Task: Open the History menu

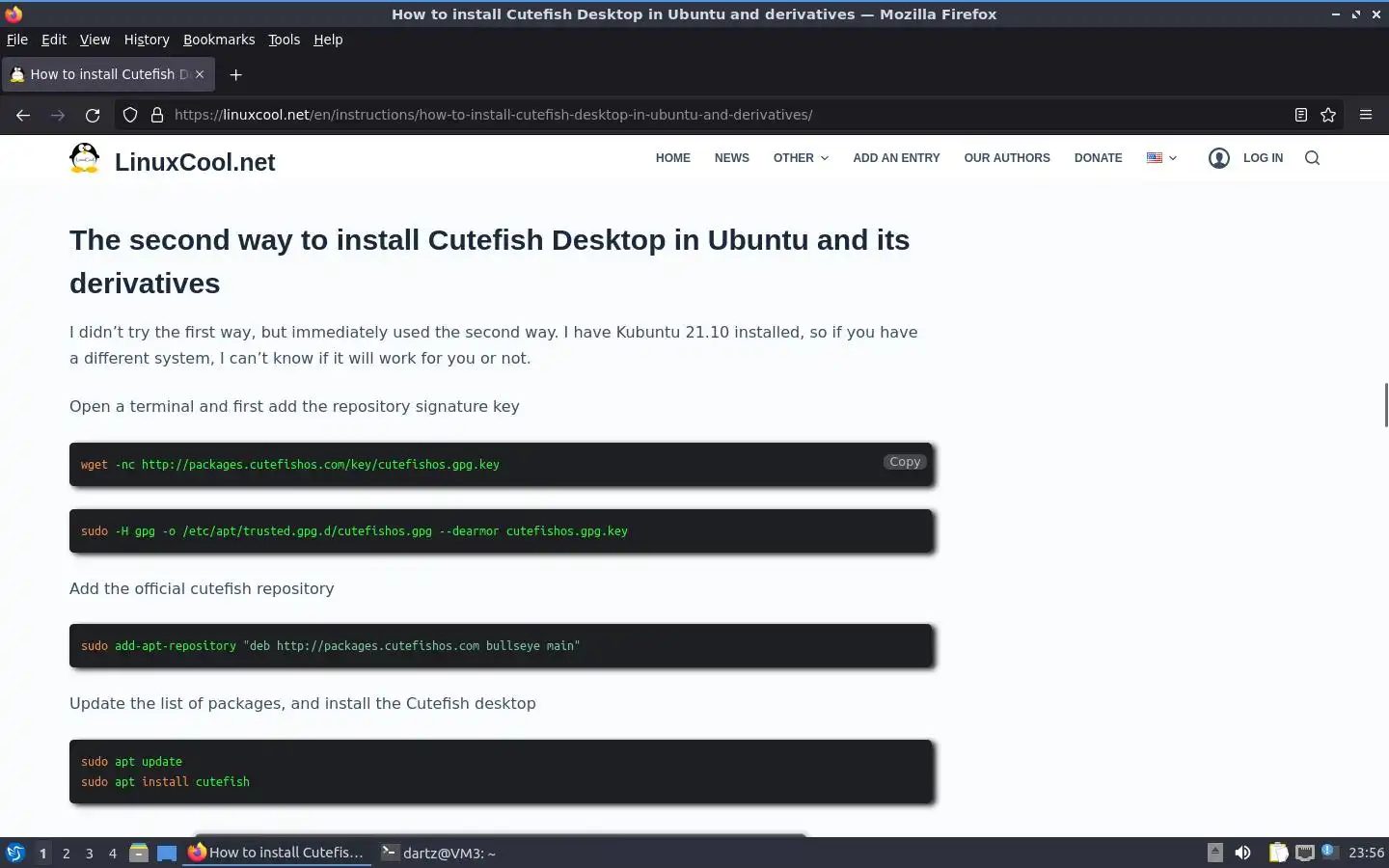Action: coord(147,40)
